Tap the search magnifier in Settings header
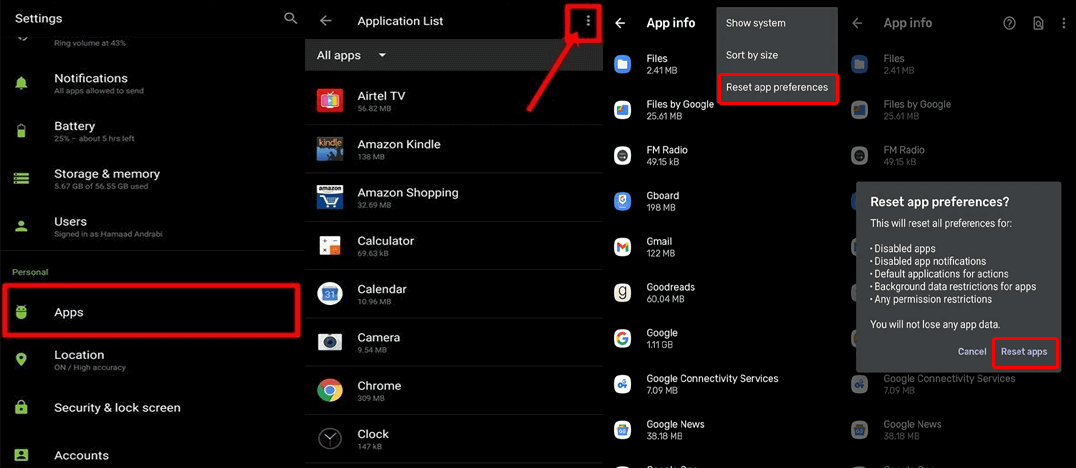Image resolution: width=1076 pixels, height=468 pixels. tap(290, 19)
